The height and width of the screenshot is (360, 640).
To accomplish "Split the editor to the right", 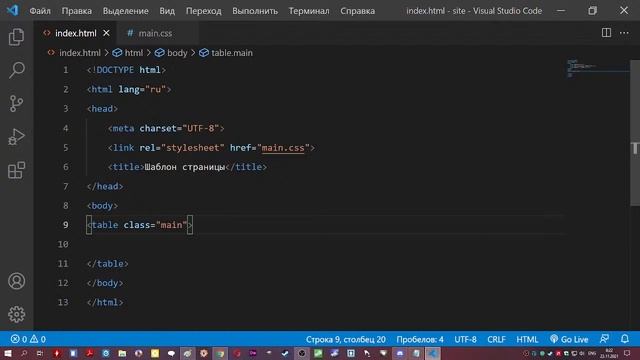I will 606,33.
